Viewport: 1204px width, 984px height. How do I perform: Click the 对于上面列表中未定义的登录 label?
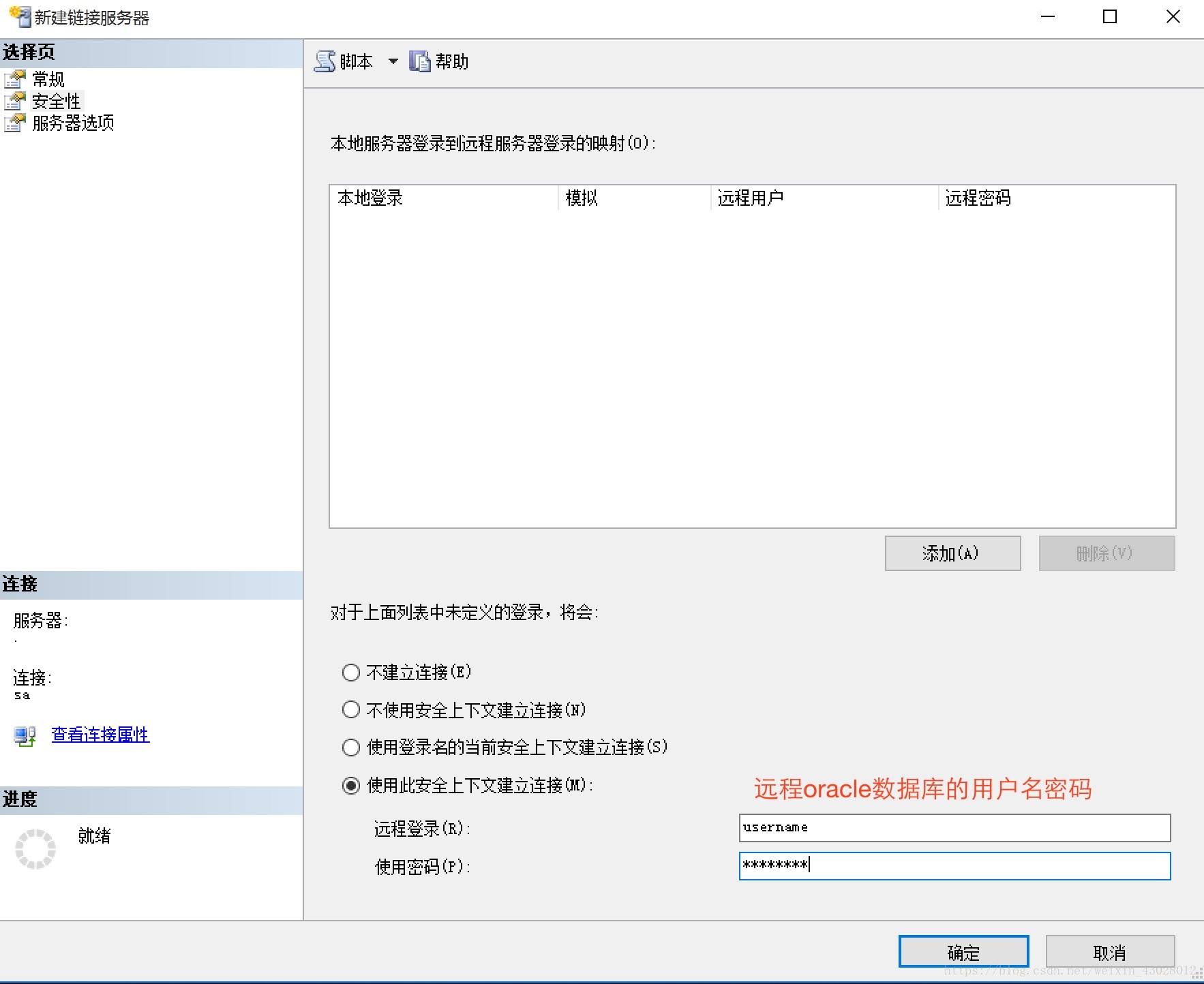(x=464, y=613)
